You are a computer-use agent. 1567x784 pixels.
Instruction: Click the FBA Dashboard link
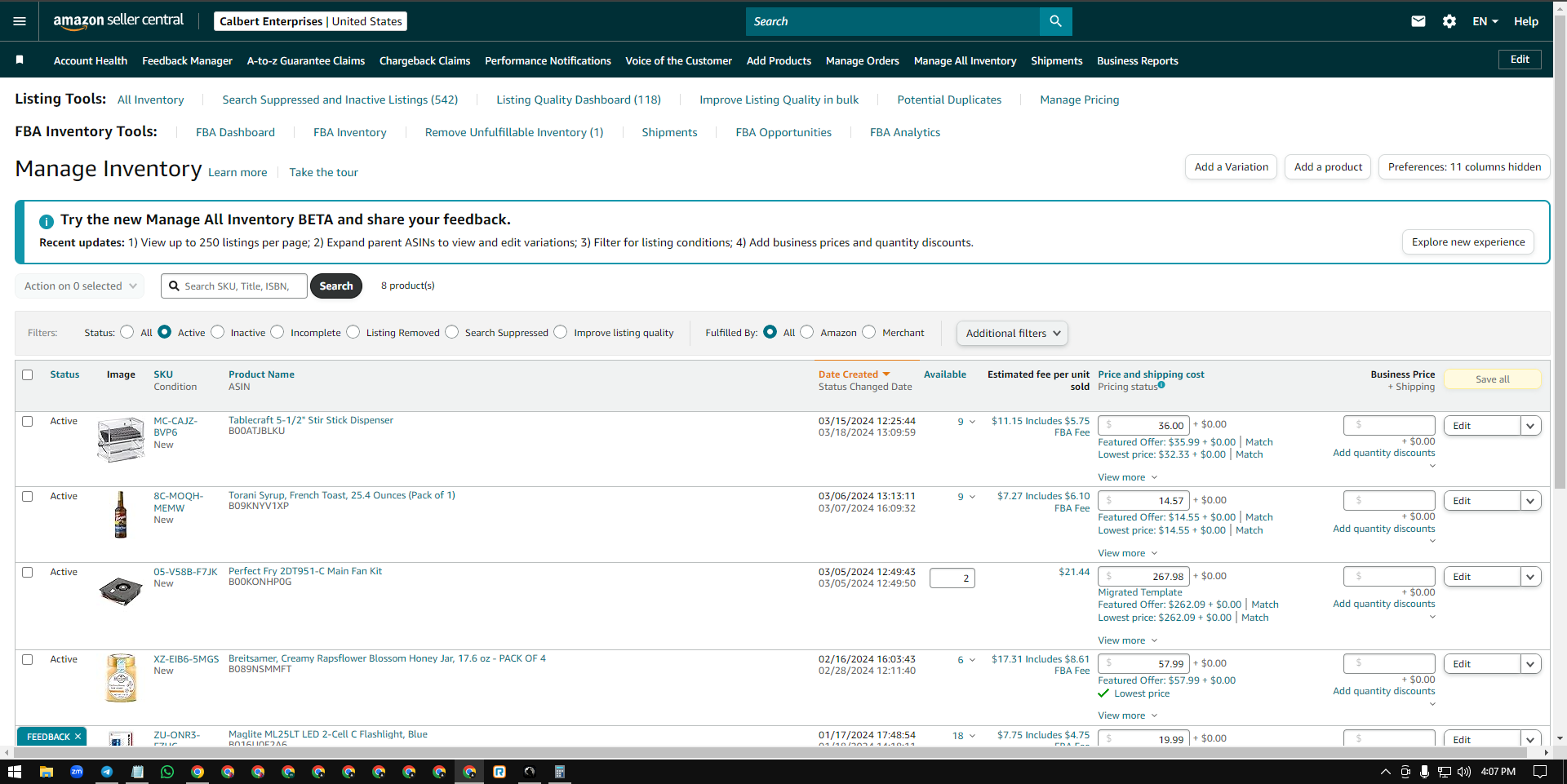(235, 132)
